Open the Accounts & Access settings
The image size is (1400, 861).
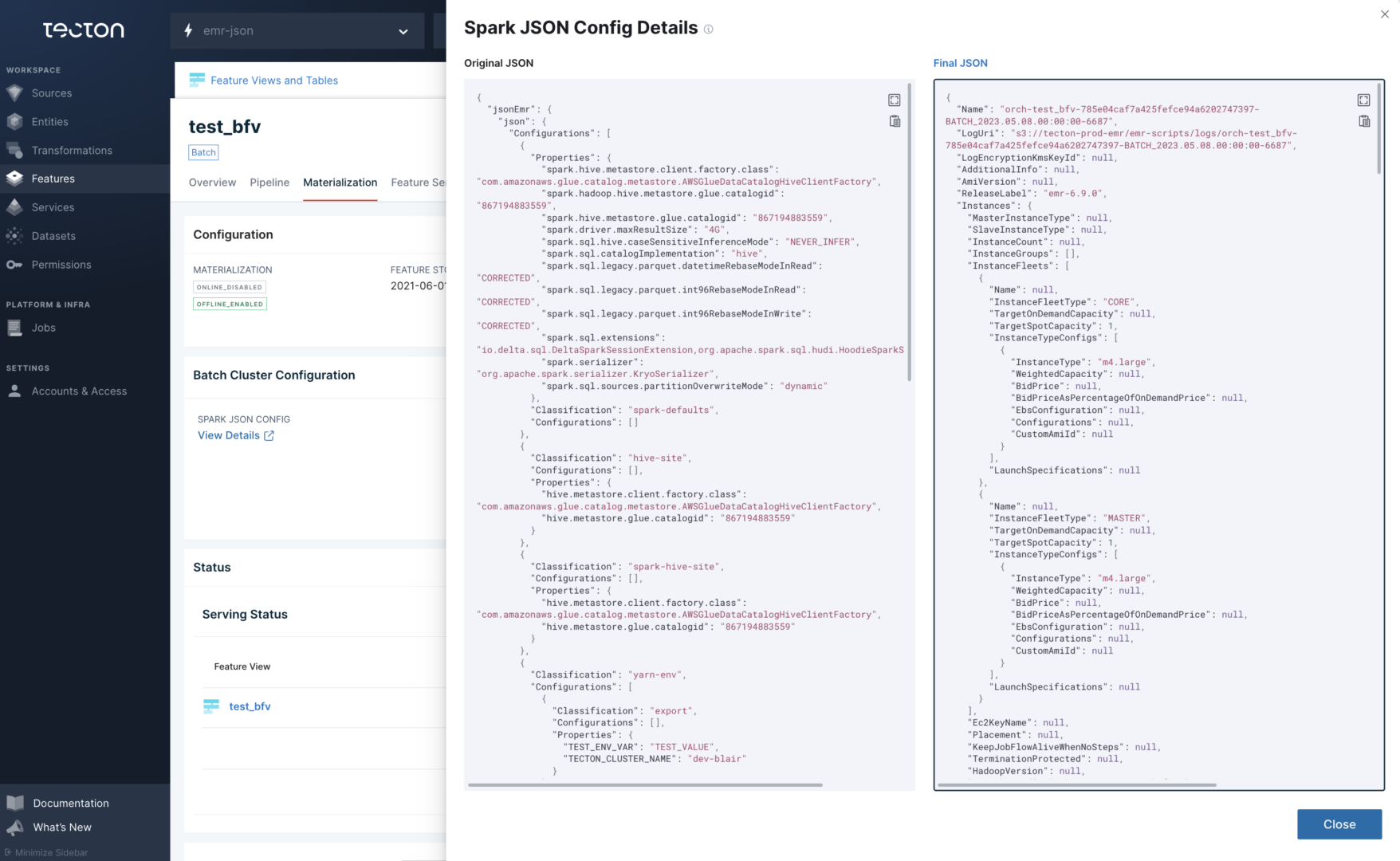79,391
